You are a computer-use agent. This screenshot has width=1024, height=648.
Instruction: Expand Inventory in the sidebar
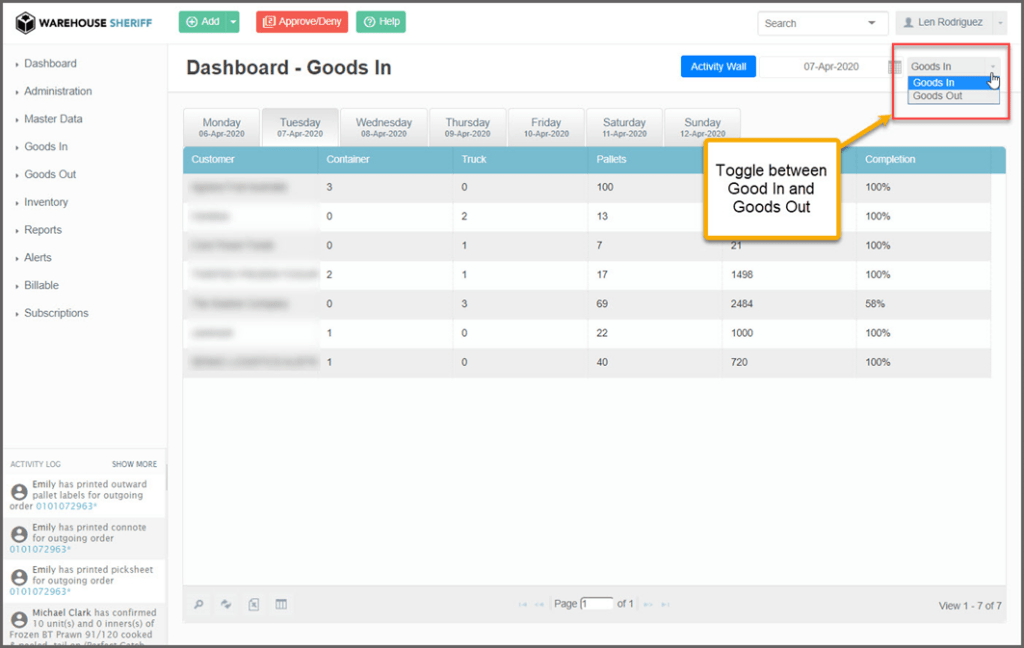(46, 202)
